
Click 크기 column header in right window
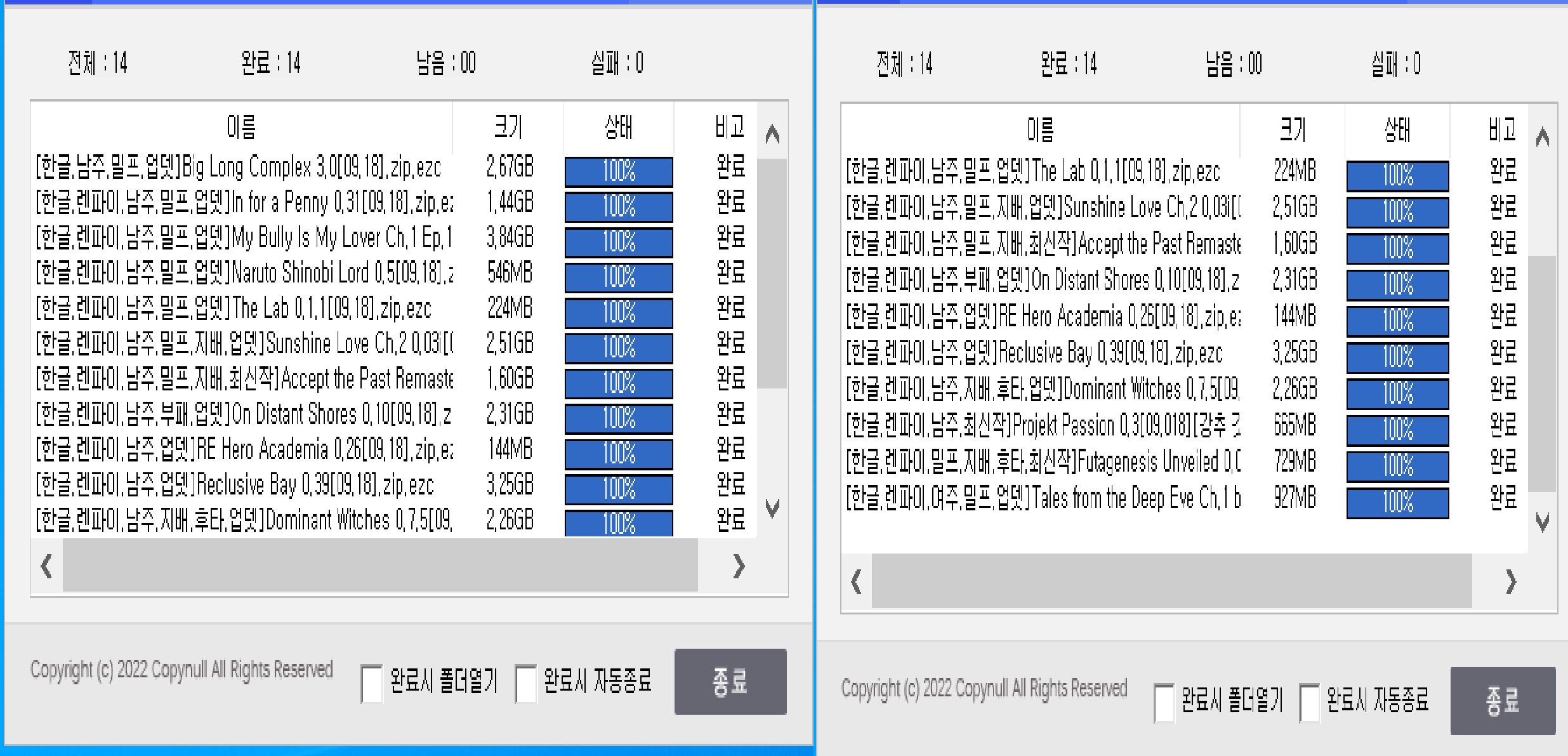tap(1292, 130)
